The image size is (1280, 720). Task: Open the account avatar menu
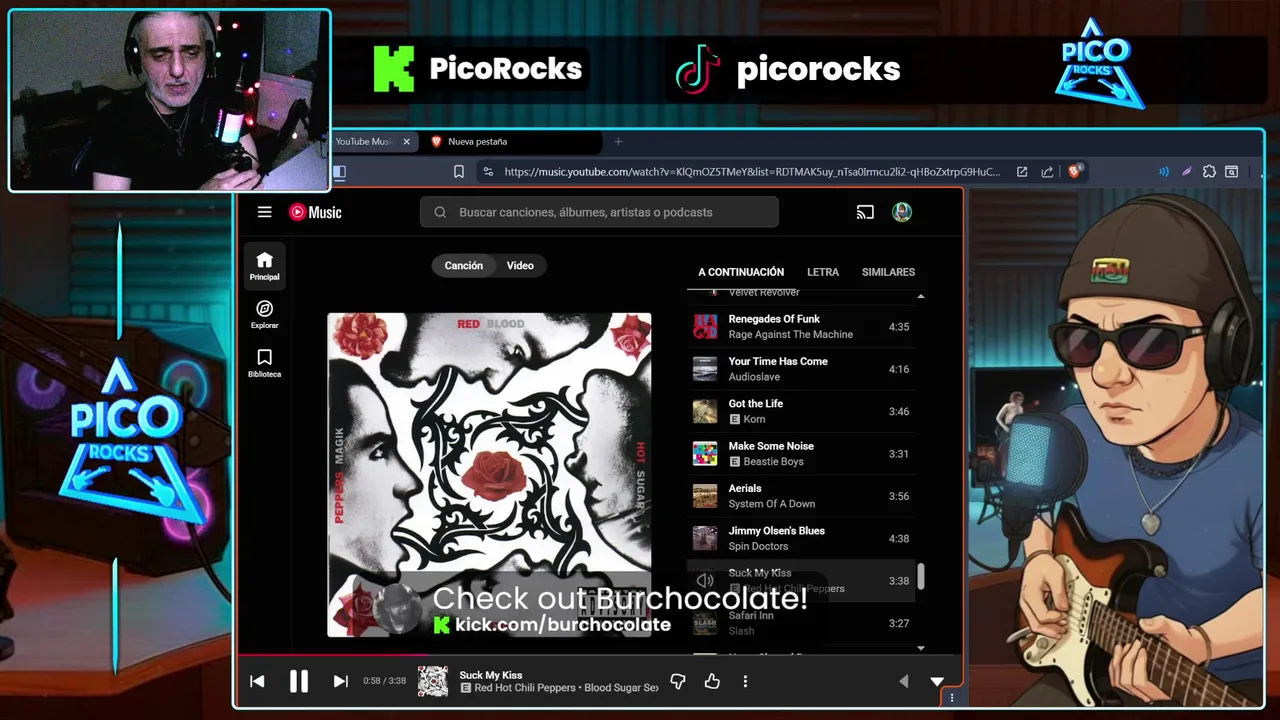pos(902,212)
